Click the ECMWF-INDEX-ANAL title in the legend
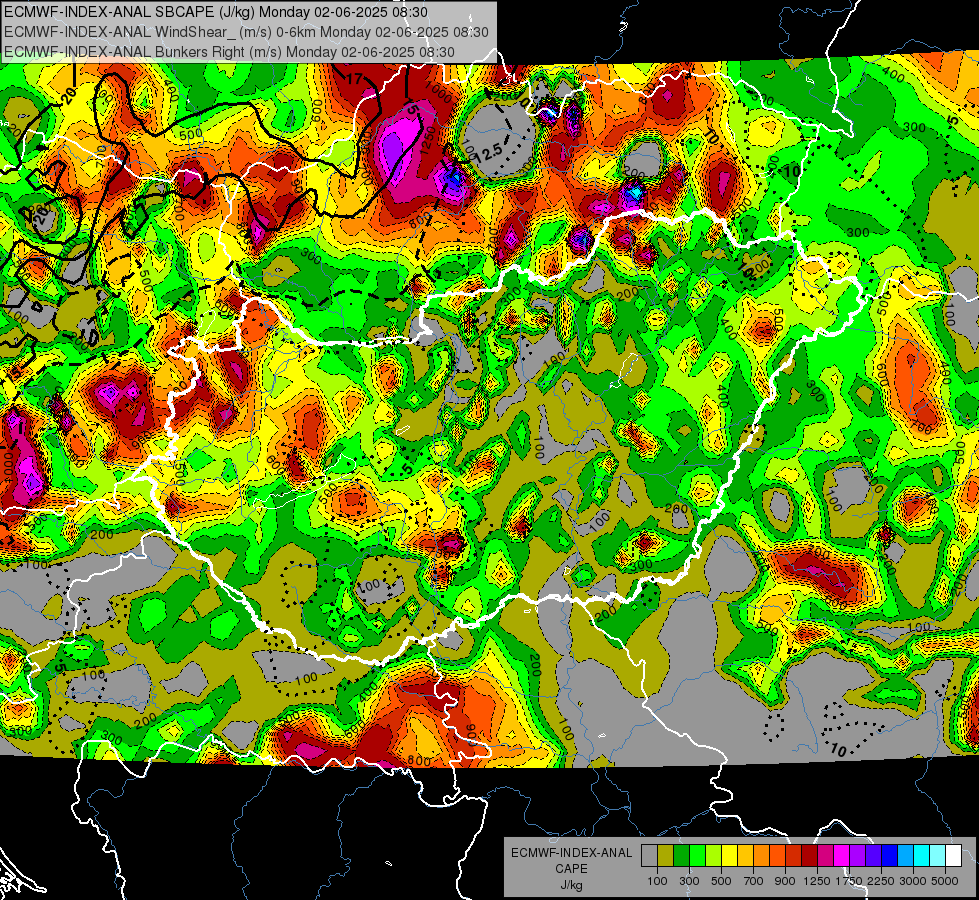 point(571,853)
